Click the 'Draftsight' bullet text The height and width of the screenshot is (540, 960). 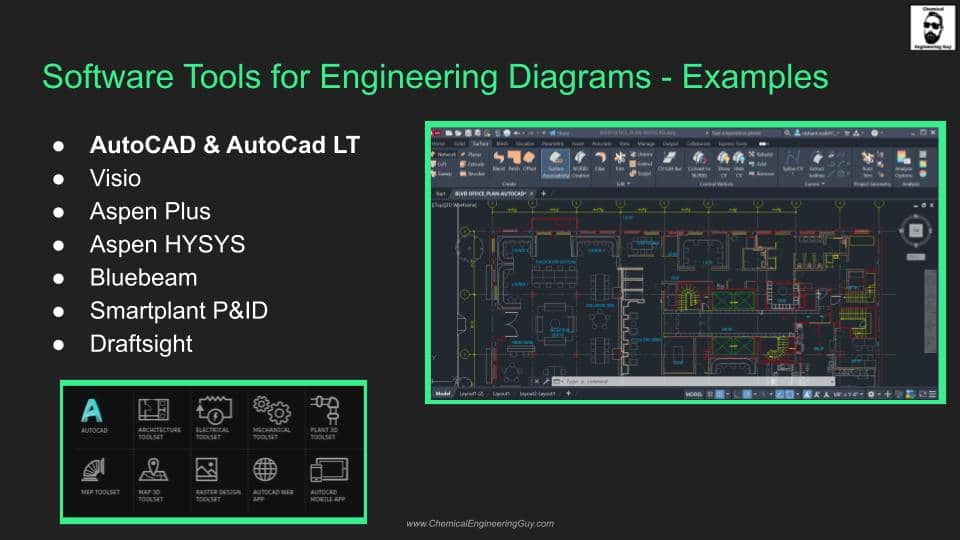(141, 343)
